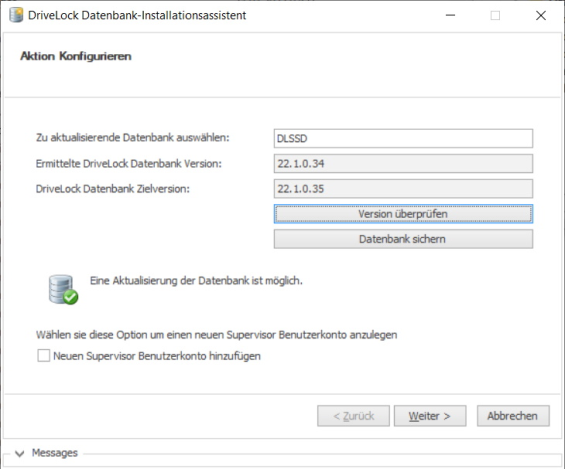Screen dimensions: 565x469
Task: Click the 'Eine Aktualisierung der Datenbank ist möglich' message
Action: 196,281
